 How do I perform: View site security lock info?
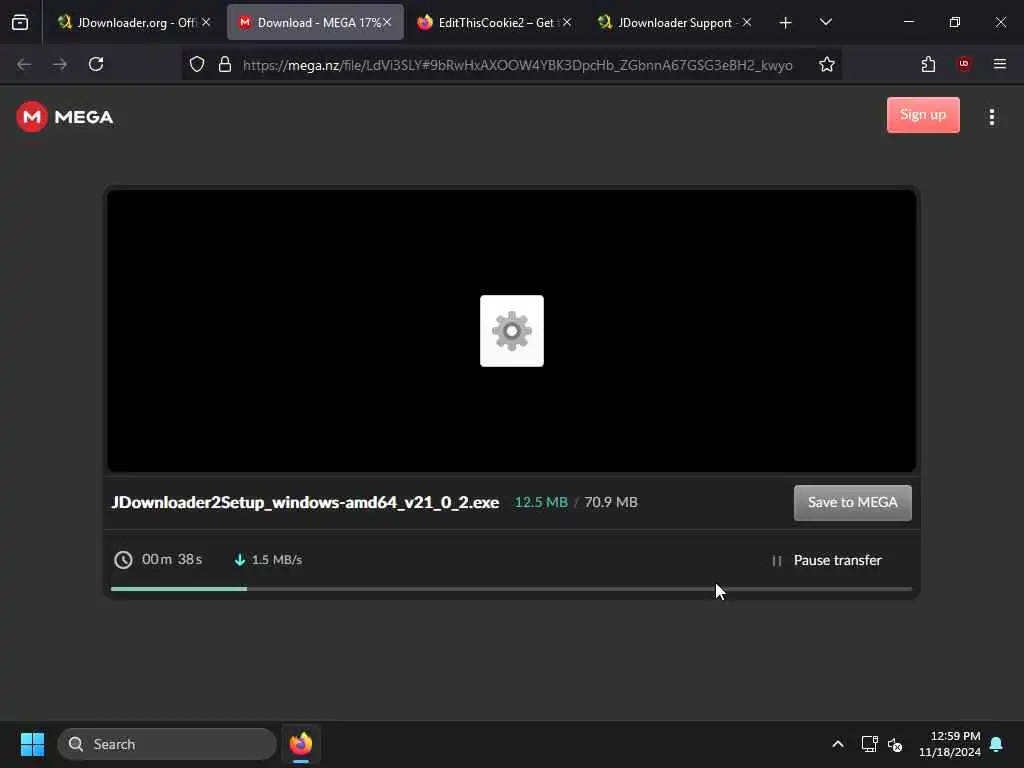(225, 64)
